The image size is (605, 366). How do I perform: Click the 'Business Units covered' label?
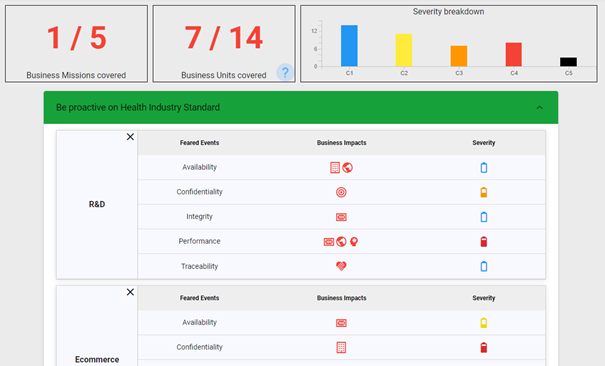[x=224, y=75]
